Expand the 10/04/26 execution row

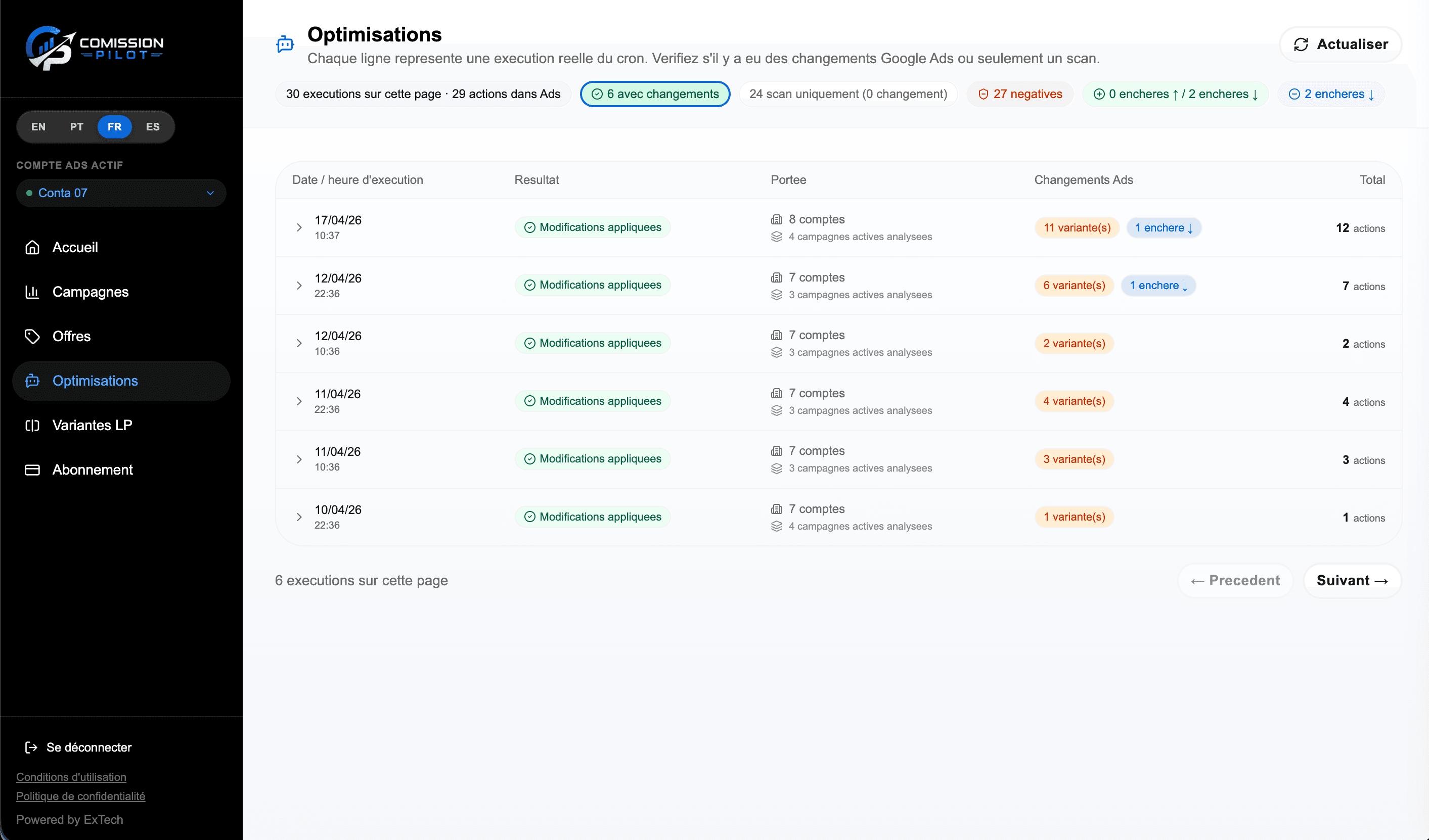pyautogui.click(x=299, y=517)
